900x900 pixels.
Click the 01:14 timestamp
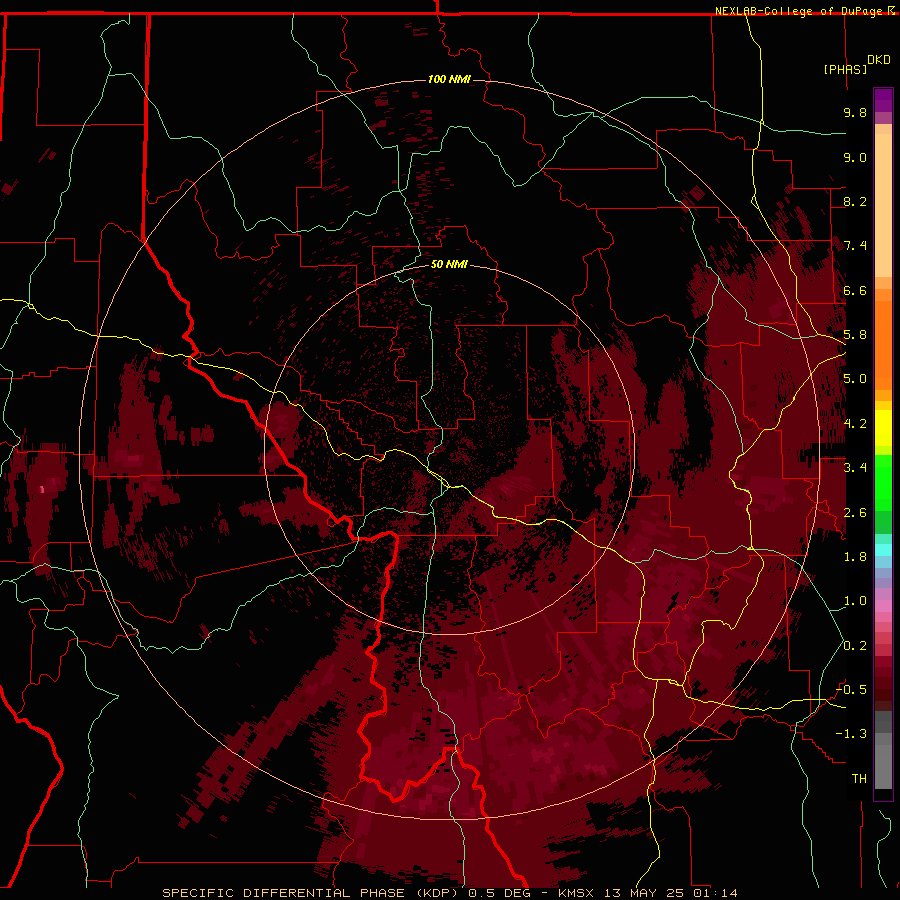click(715, 893)
